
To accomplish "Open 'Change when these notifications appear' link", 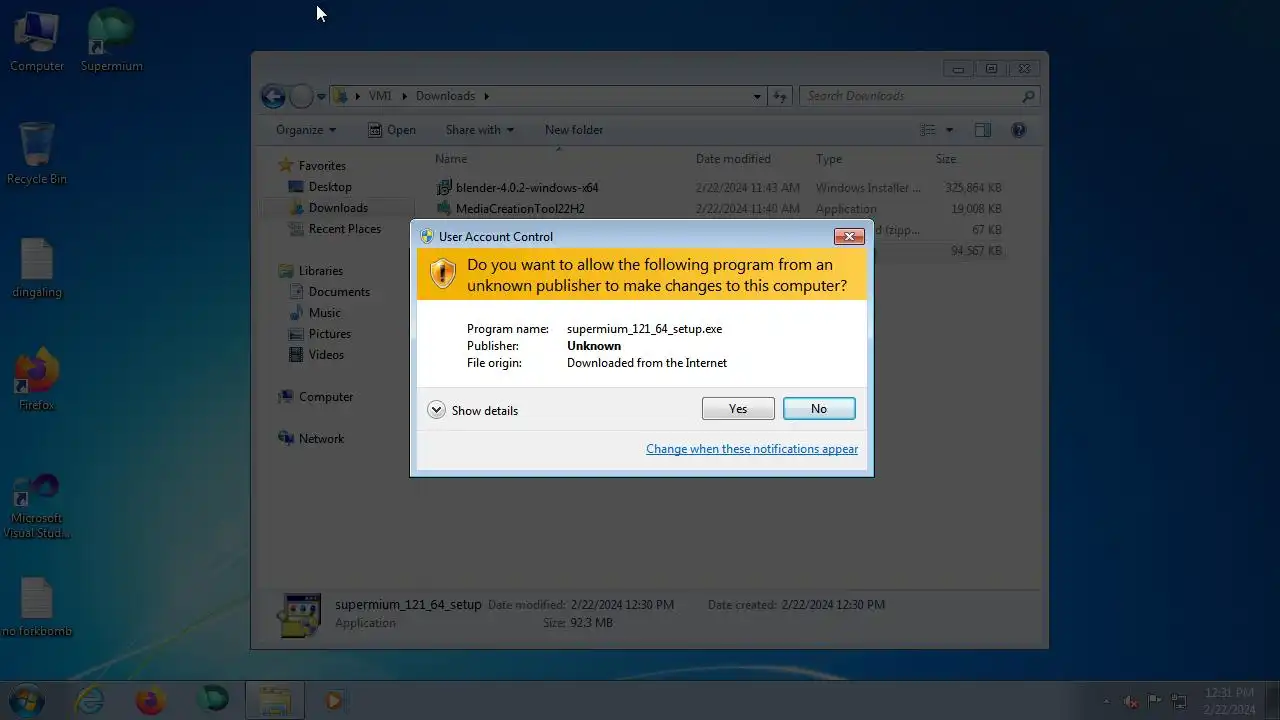I will point(752,449).
